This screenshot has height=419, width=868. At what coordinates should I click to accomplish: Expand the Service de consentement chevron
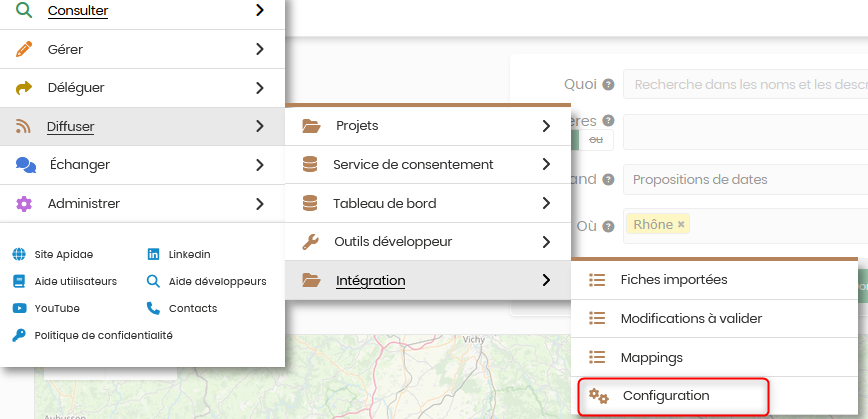[546, 164]
